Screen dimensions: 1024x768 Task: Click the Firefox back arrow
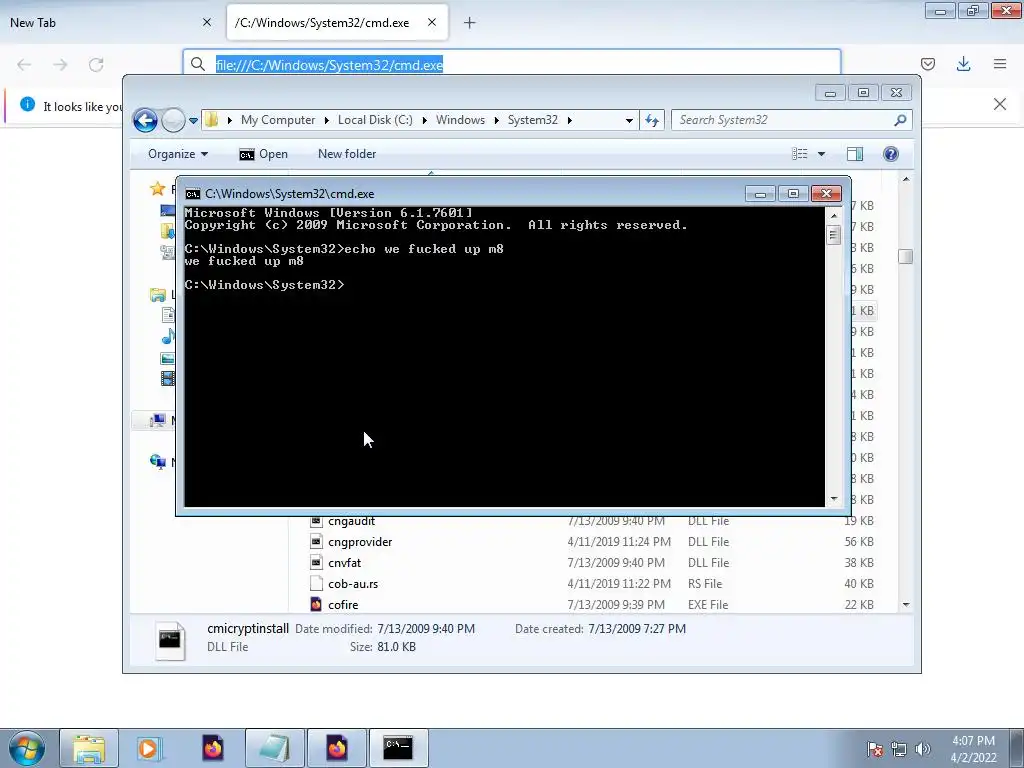tap(24, 64)
